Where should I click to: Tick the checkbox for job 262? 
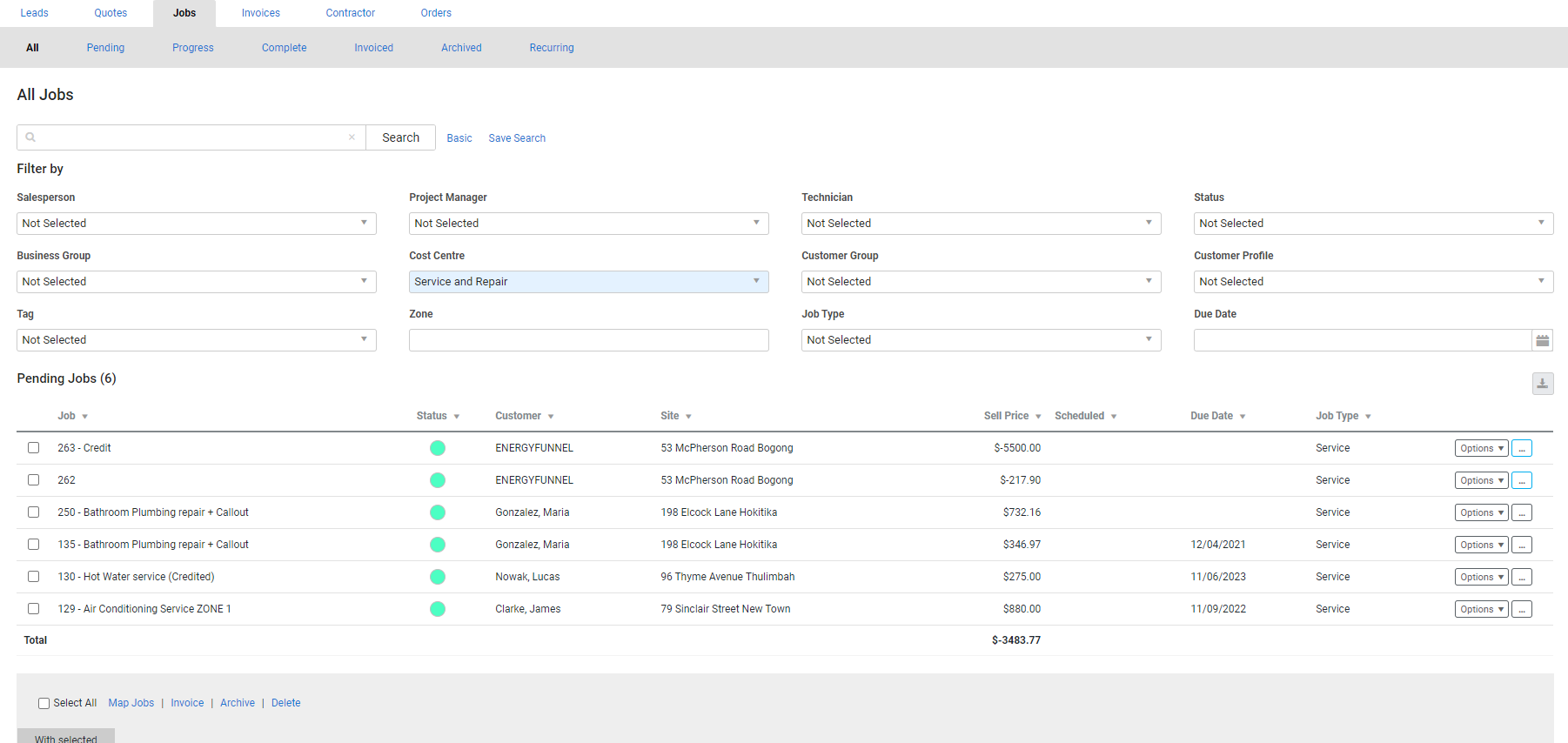coord(33,480)
